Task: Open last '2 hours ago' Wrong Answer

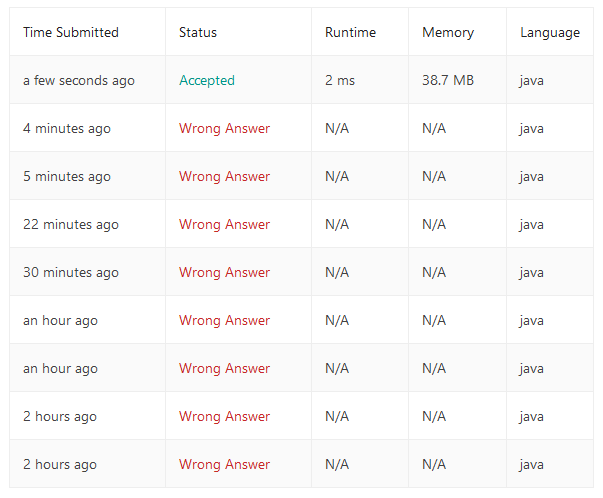Action: point(225,465)
